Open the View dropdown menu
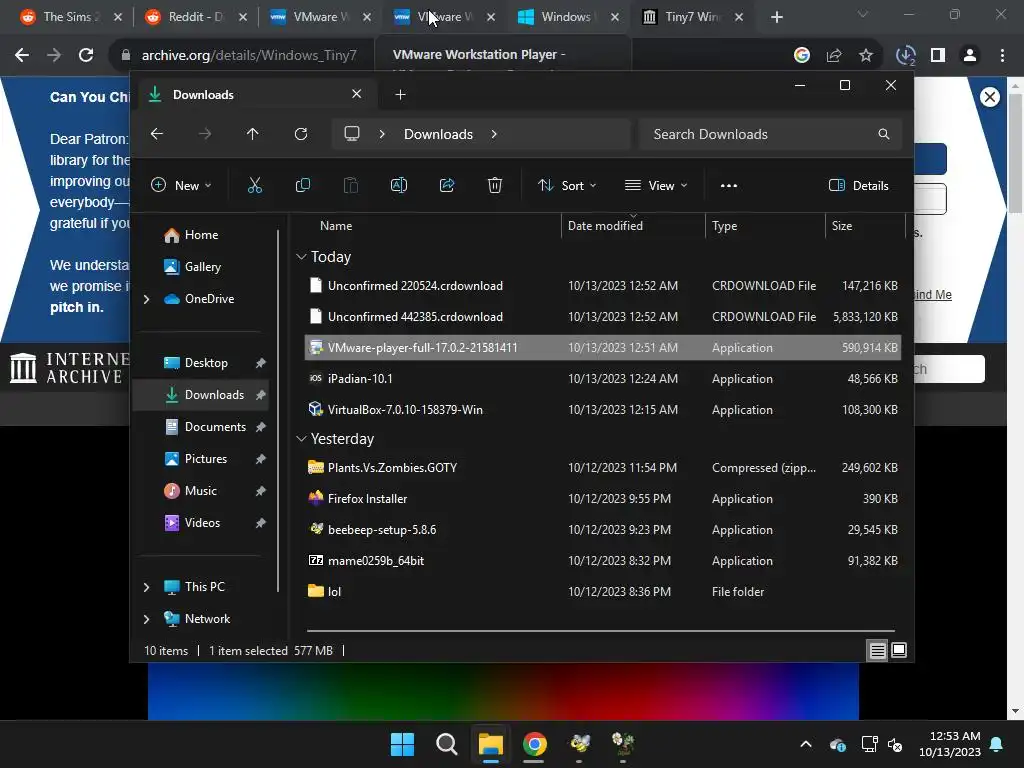The image size is (1024, 768). coord(656,185)
